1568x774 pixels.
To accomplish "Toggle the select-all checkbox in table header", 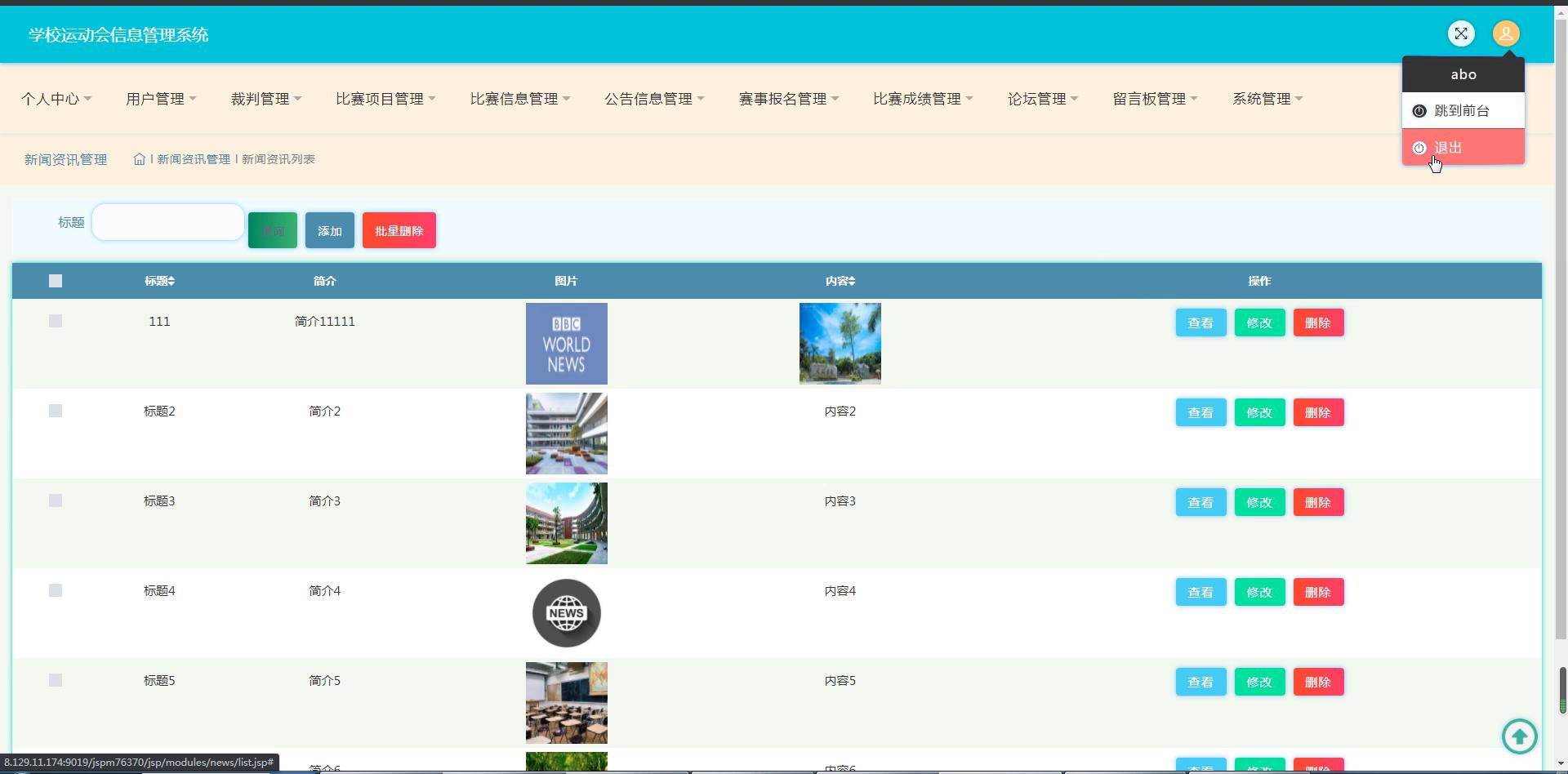I will point(56,281).
